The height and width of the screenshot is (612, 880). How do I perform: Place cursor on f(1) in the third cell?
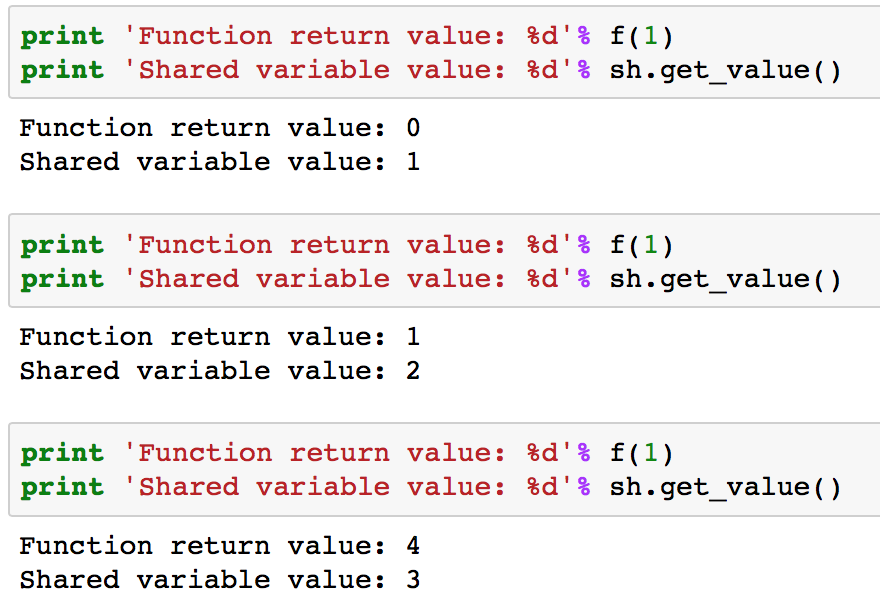click(641, 453)
